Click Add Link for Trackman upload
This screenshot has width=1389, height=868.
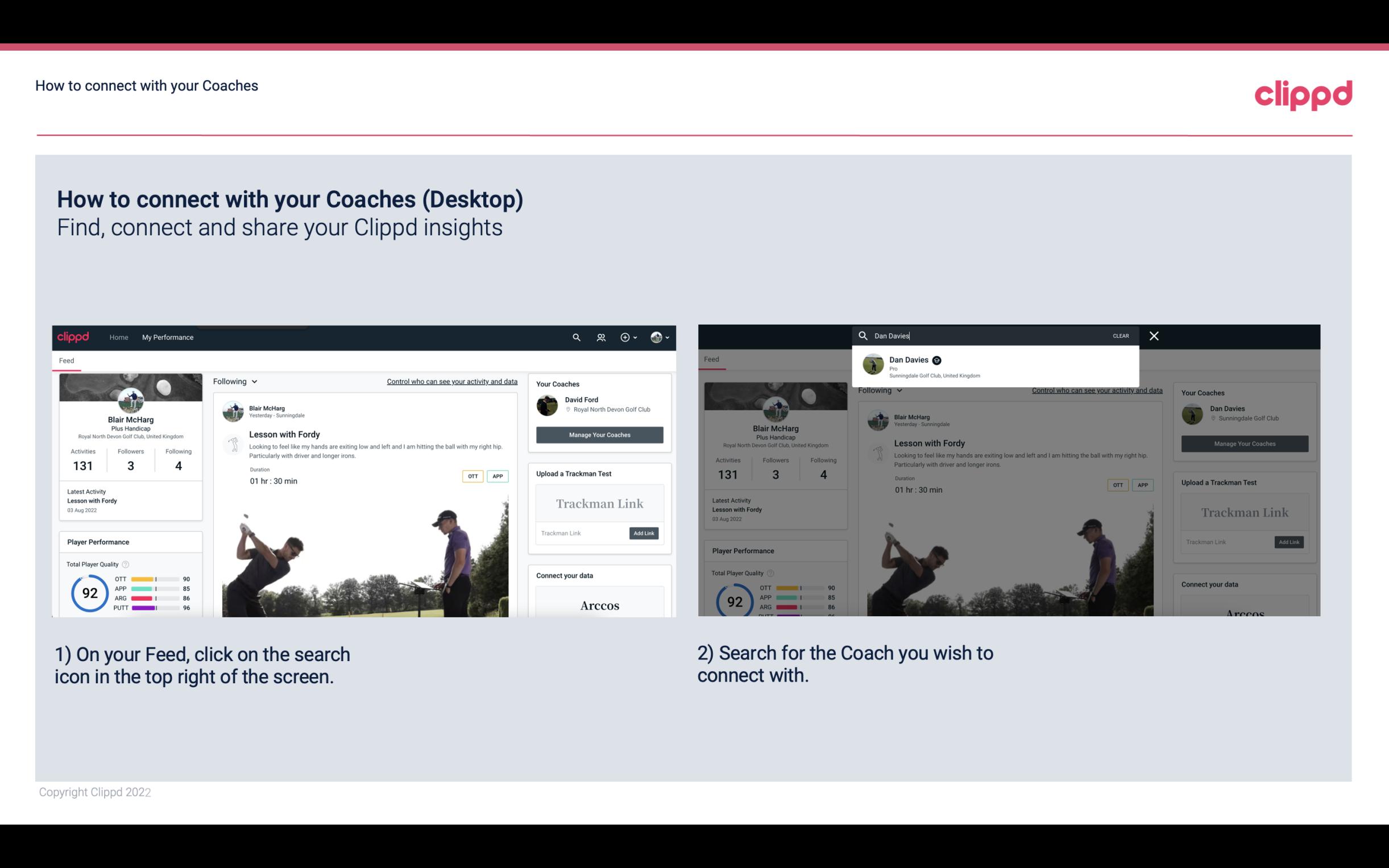(644, 532)
